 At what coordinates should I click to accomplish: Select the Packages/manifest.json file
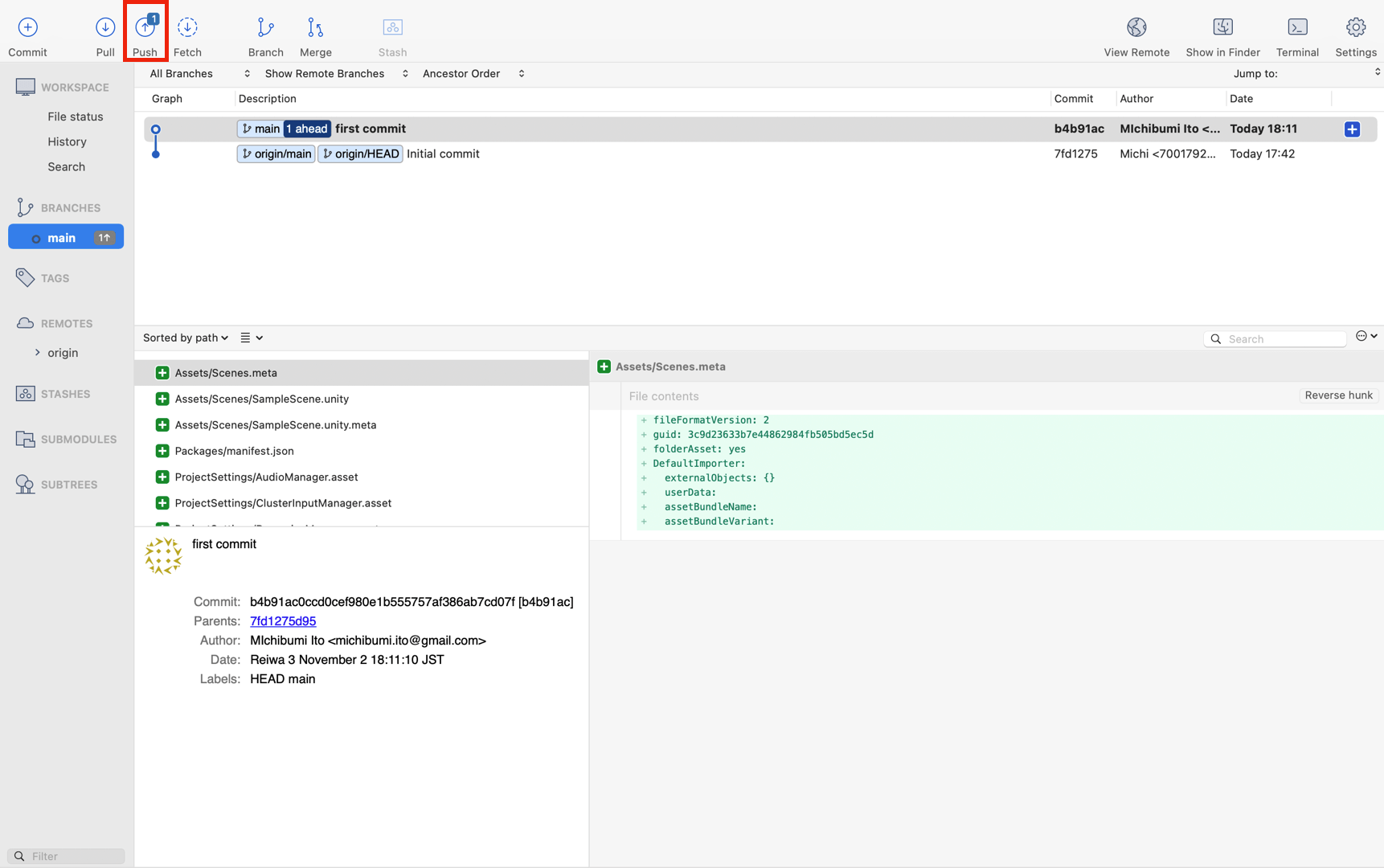pyautogui.click(x=234, y=451)
